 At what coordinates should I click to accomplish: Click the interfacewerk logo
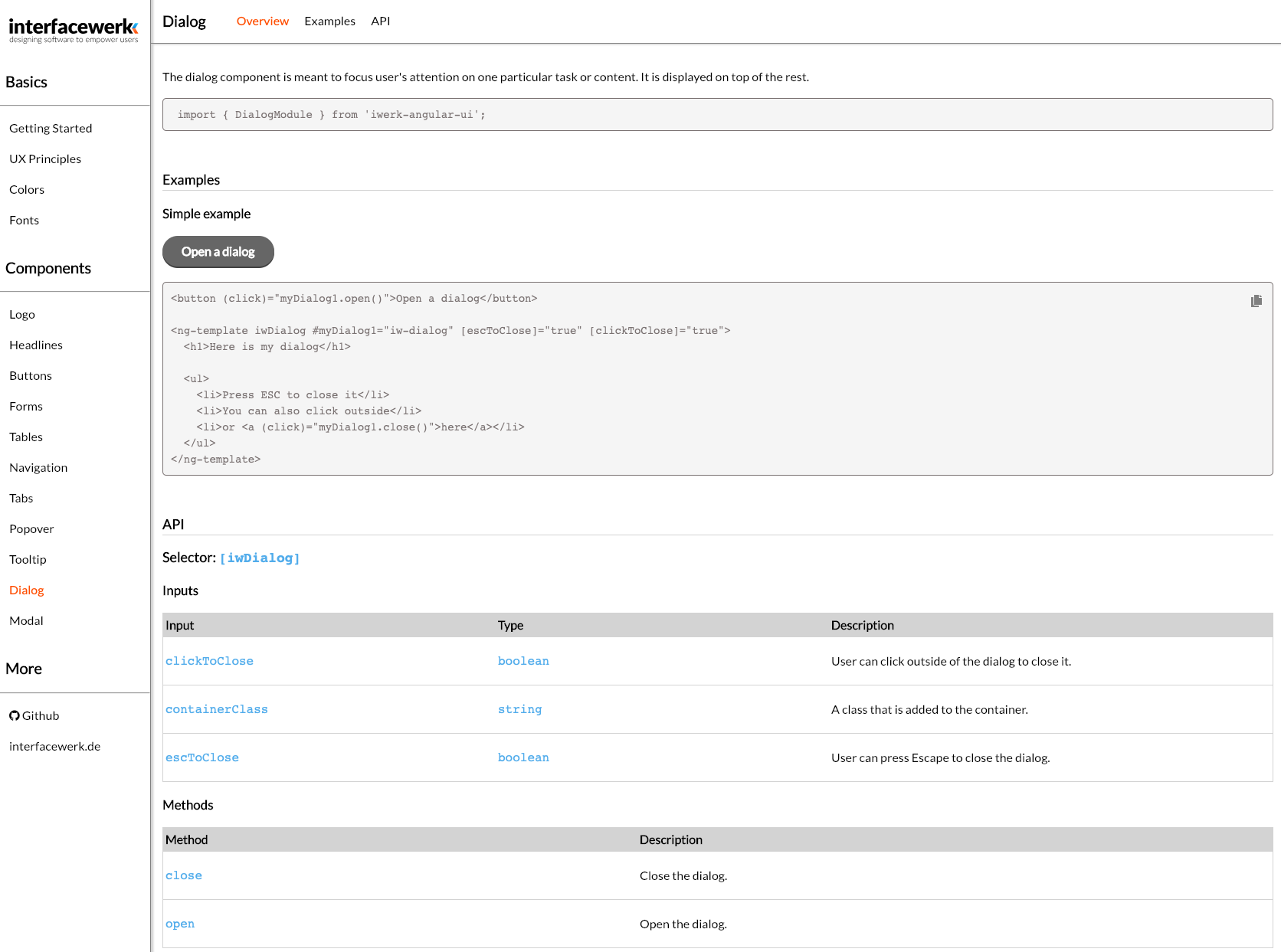coord(74,30)
